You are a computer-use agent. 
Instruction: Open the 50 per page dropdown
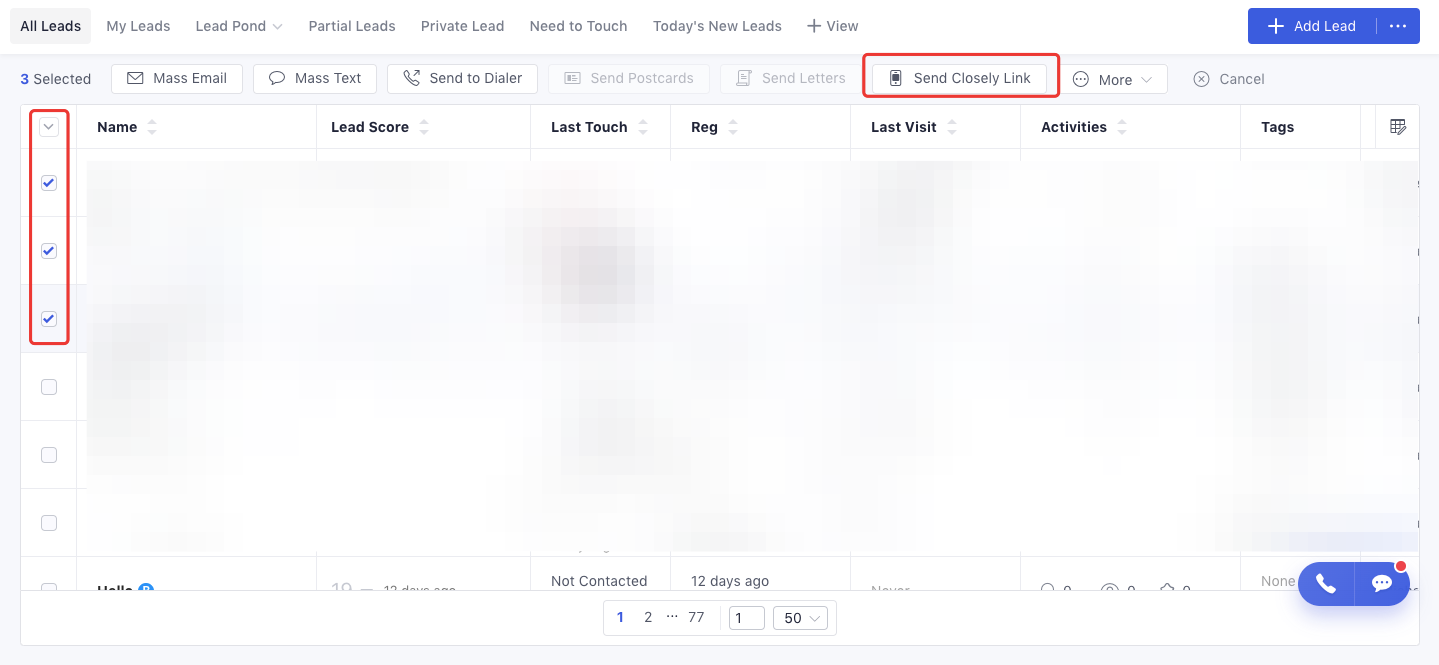tap(801, 618)
